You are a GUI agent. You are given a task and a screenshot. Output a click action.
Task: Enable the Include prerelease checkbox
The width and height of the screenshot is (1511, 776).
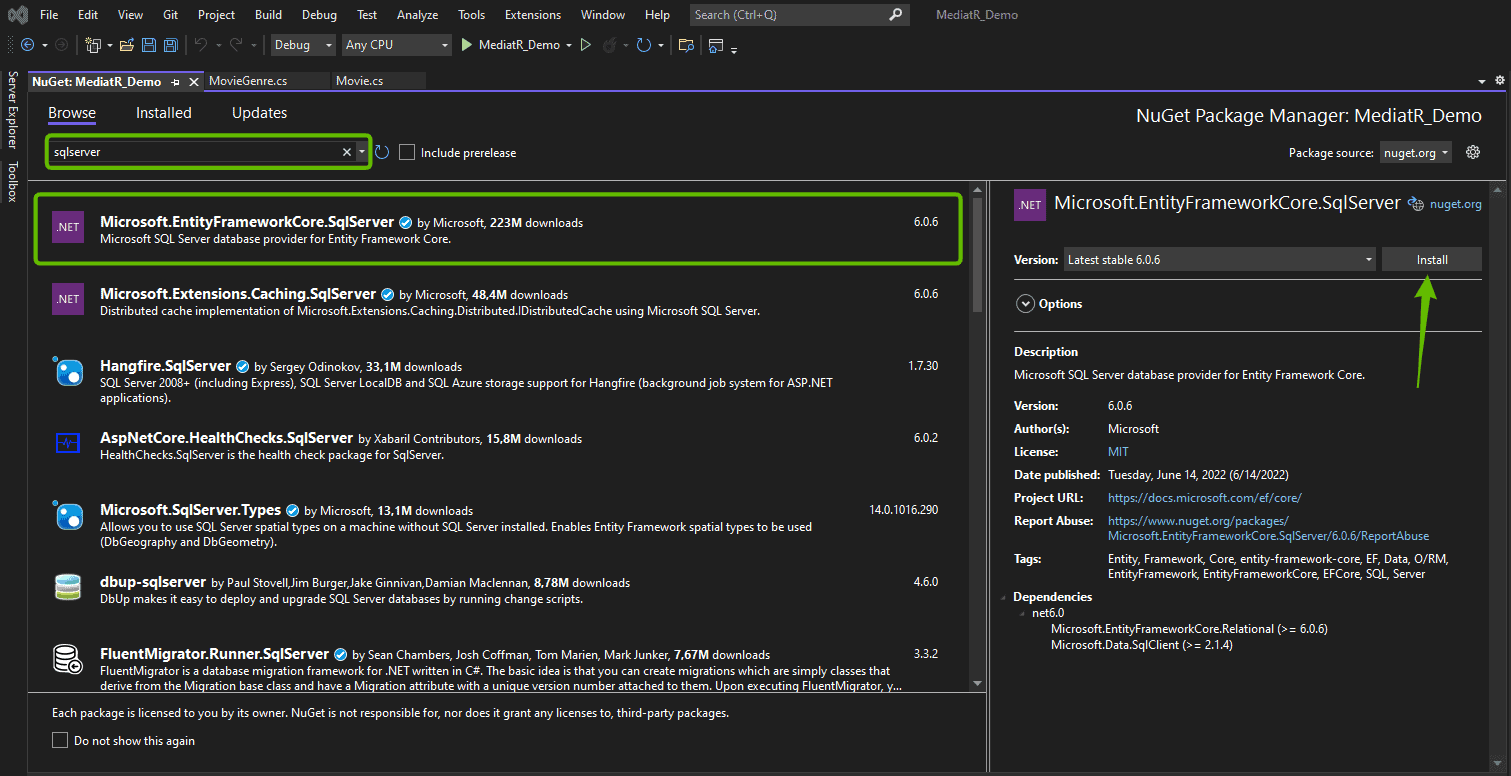click(x=407, y=152)
